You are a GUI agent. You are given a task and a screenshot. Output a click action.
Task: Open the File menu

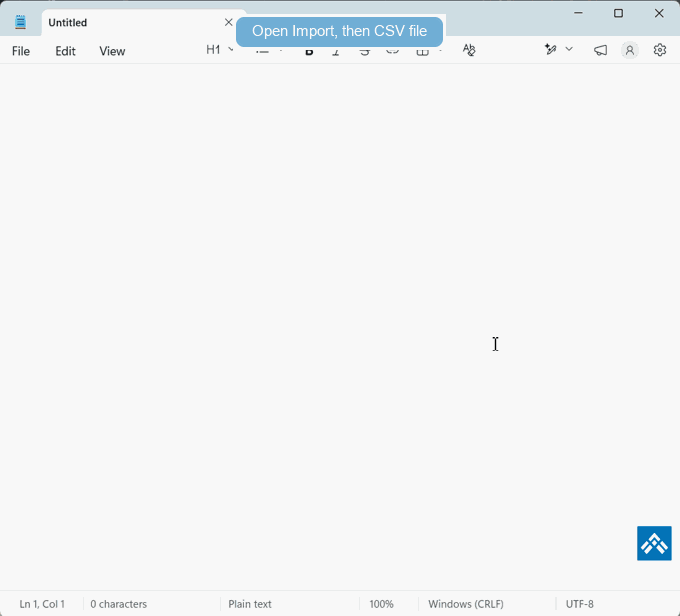[21, 51]
